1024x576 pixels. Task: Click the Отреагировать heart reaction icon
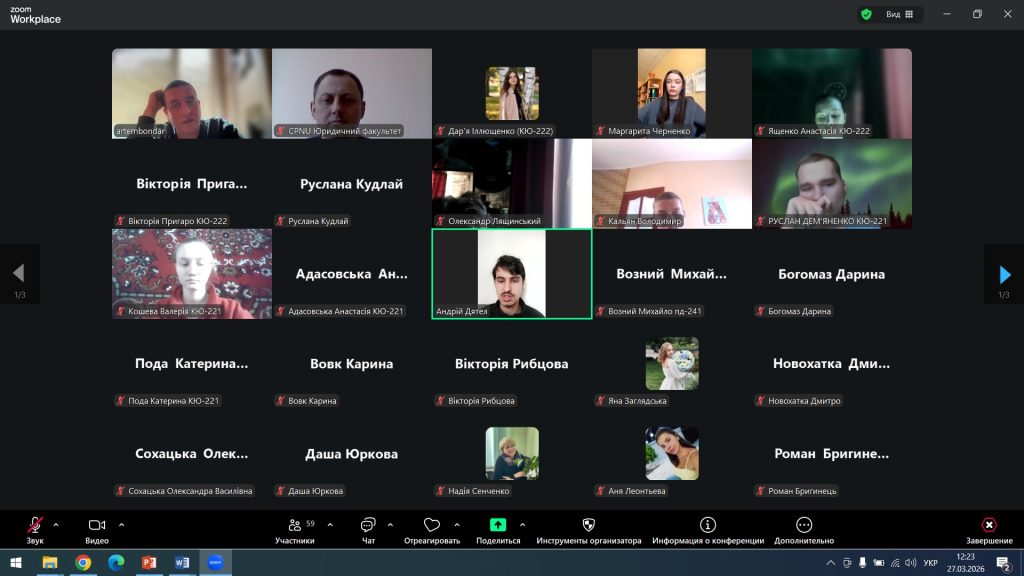tap(432, 526)
